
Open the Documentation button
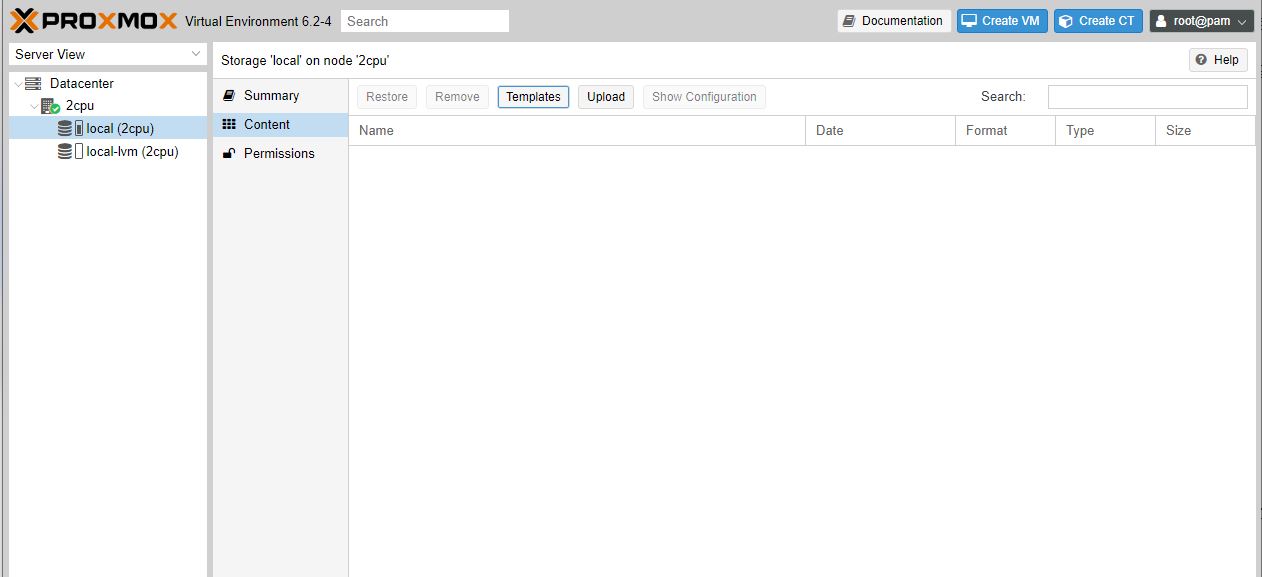pos(894,21)
